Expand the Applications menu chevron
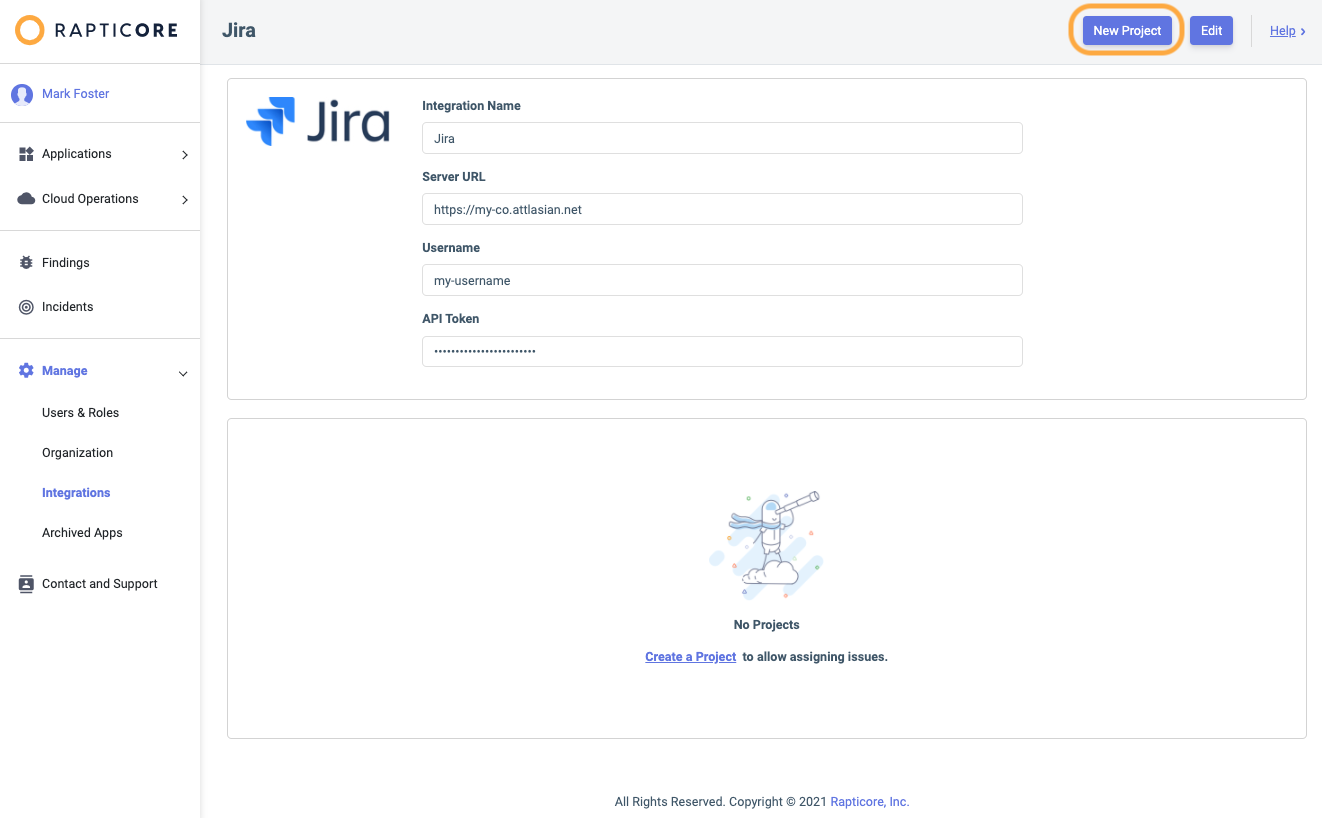The image size is (1322, 818). [x=185, y=155]
